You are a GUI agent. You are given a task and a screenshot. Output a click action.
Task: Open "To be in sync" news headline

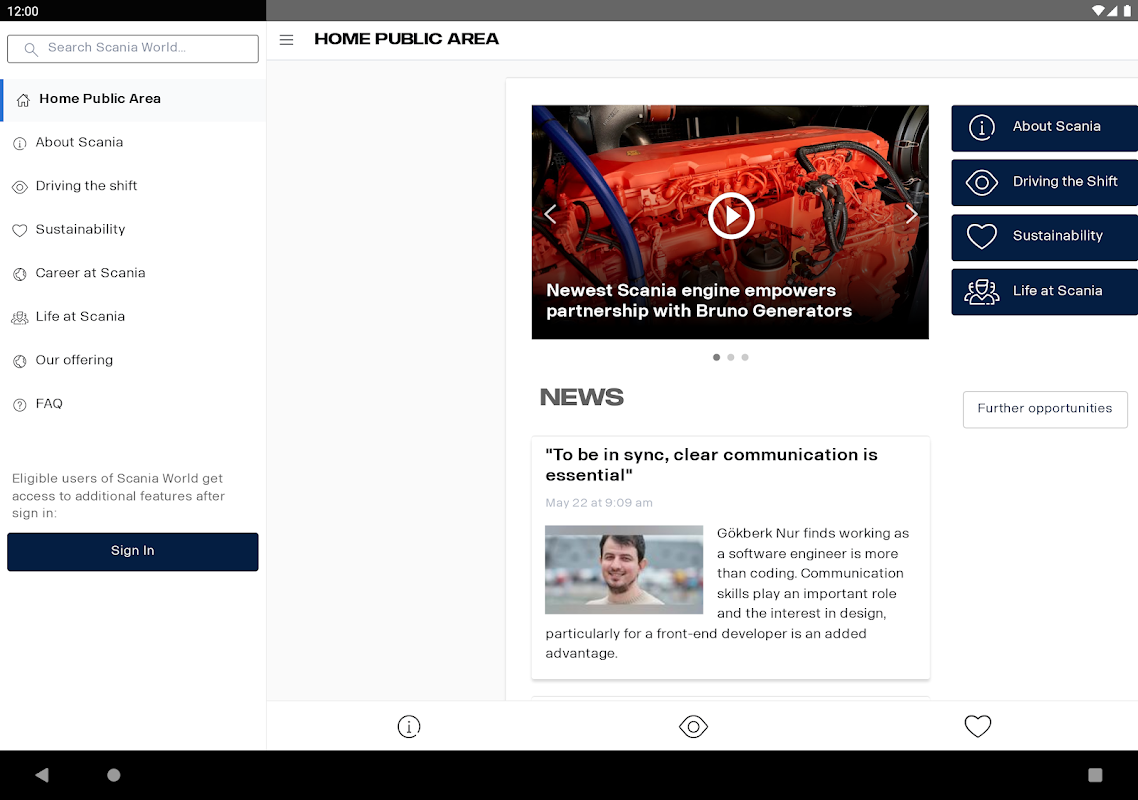pos(711,465)
